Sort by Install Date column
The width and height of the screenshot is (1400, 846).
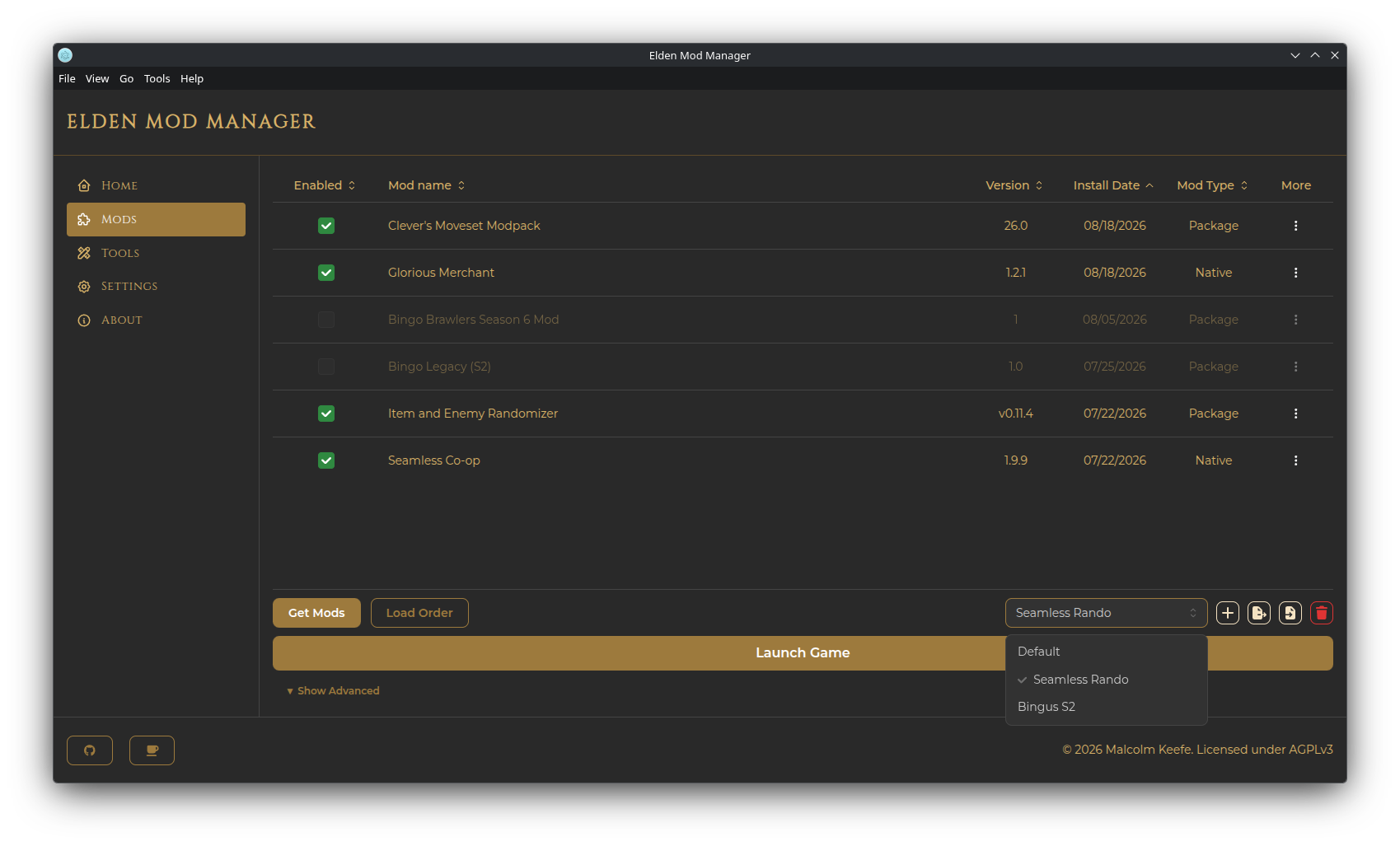click(x=1113, y=185)
